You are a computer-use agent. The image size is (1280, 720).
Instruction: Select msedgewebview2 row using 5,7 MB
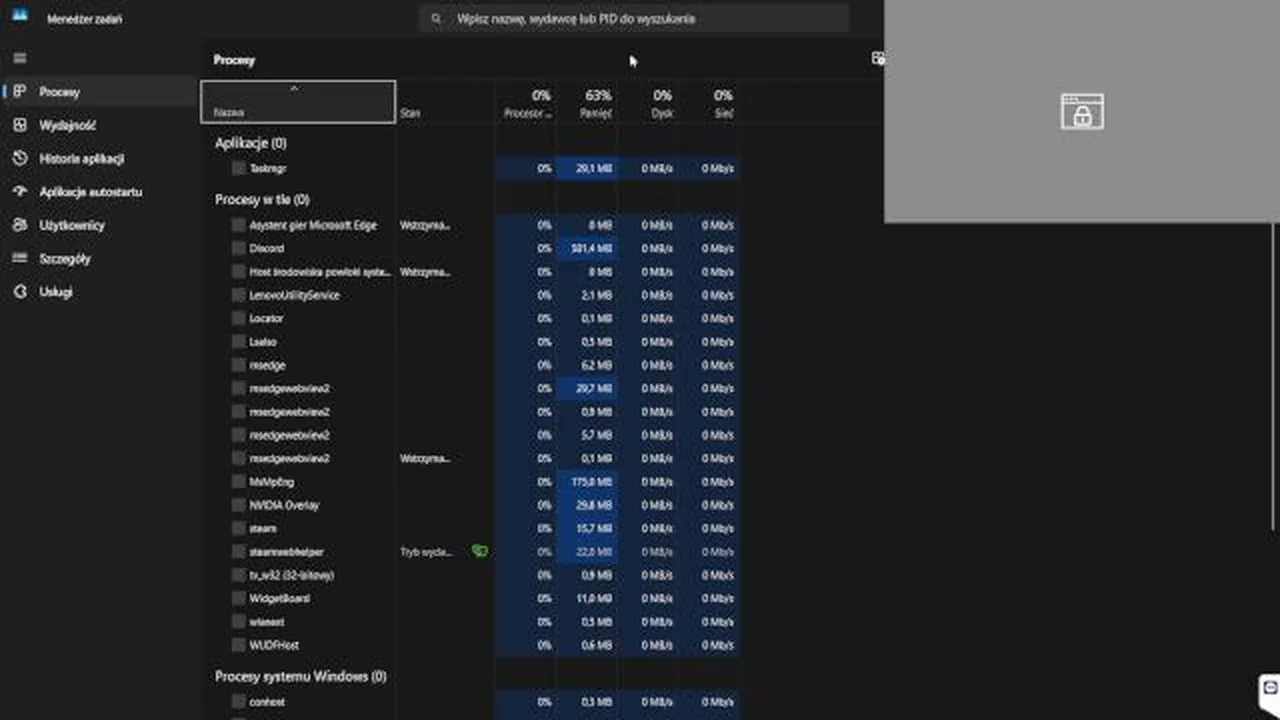[x=470, y=435]
